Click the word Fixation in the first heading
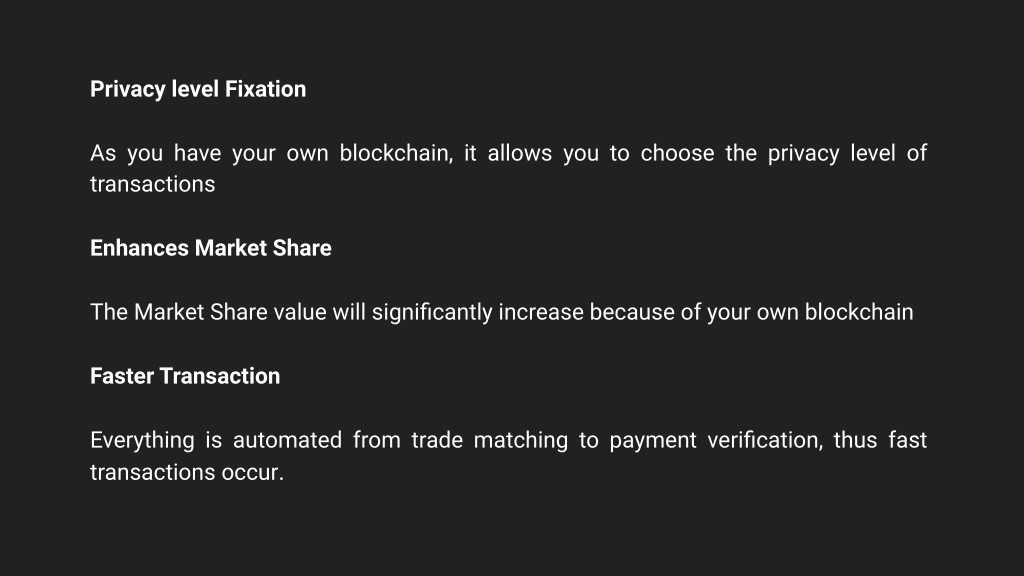Viewport: 1024px width, 576px height. pyautogui.click(x=265, y=89)
